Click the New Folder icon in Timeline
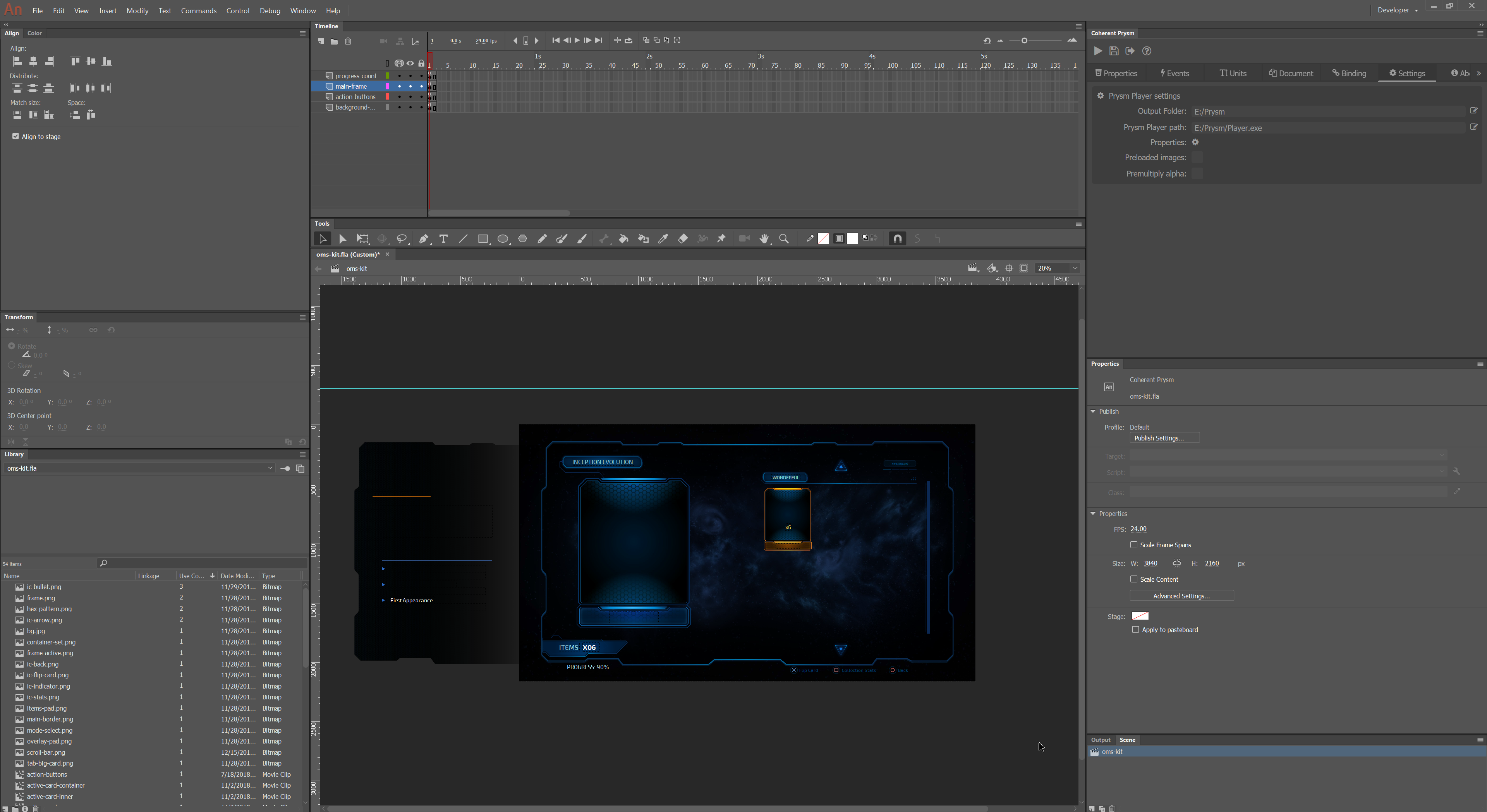The width and height of the screenshot is (1487, 812). coord(334,41)
